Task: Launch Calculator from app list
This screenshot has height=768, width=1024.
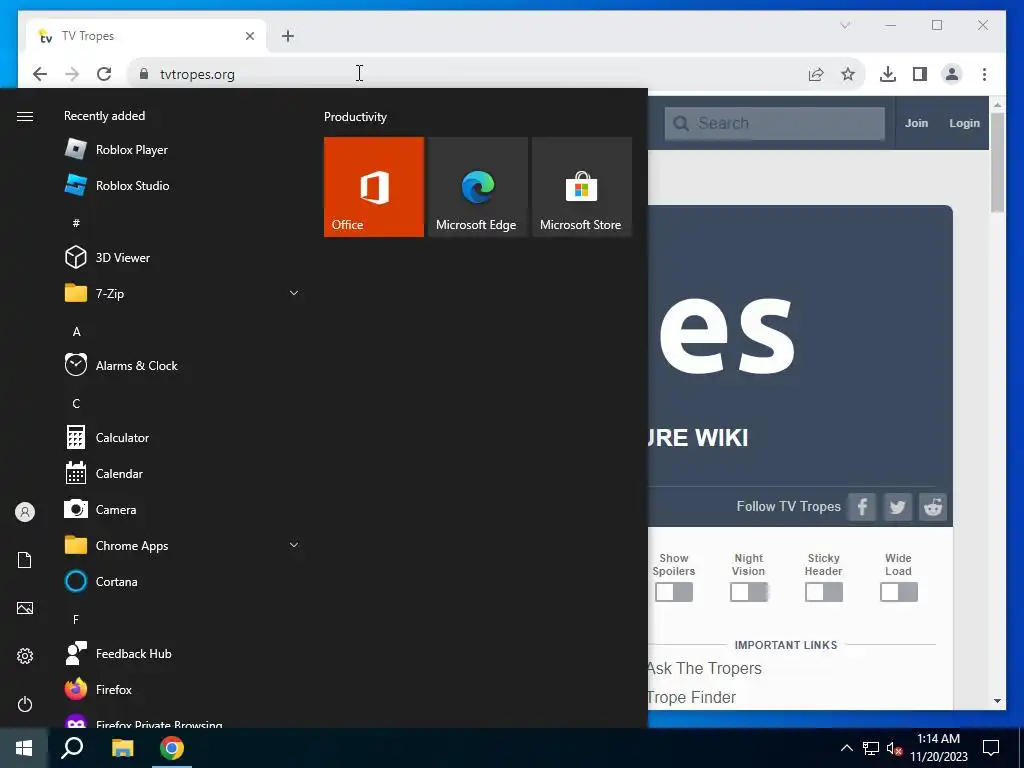Action: click(182, 438)
